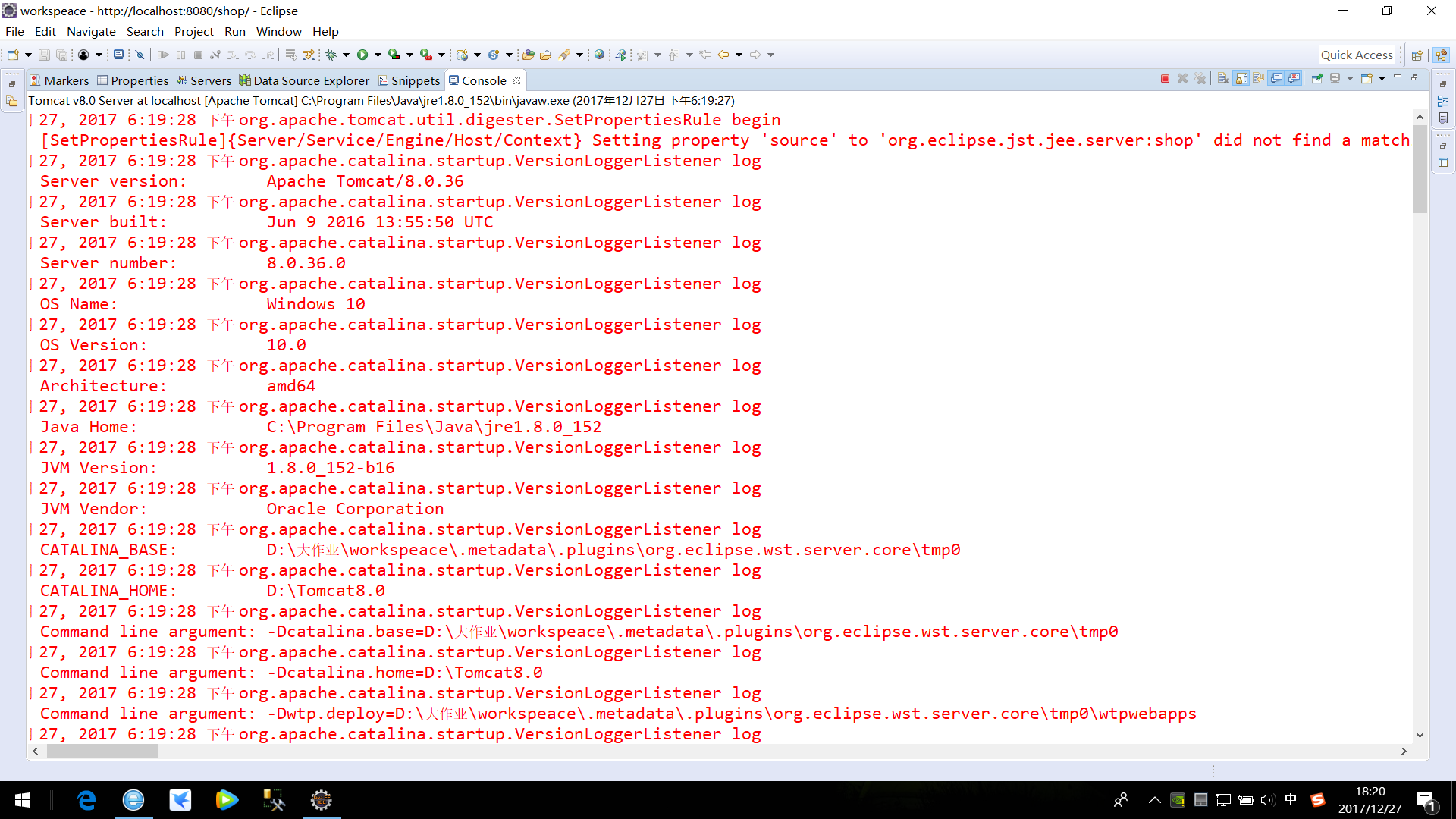
Task: Open the Search menu
Action: pos(145,31)
